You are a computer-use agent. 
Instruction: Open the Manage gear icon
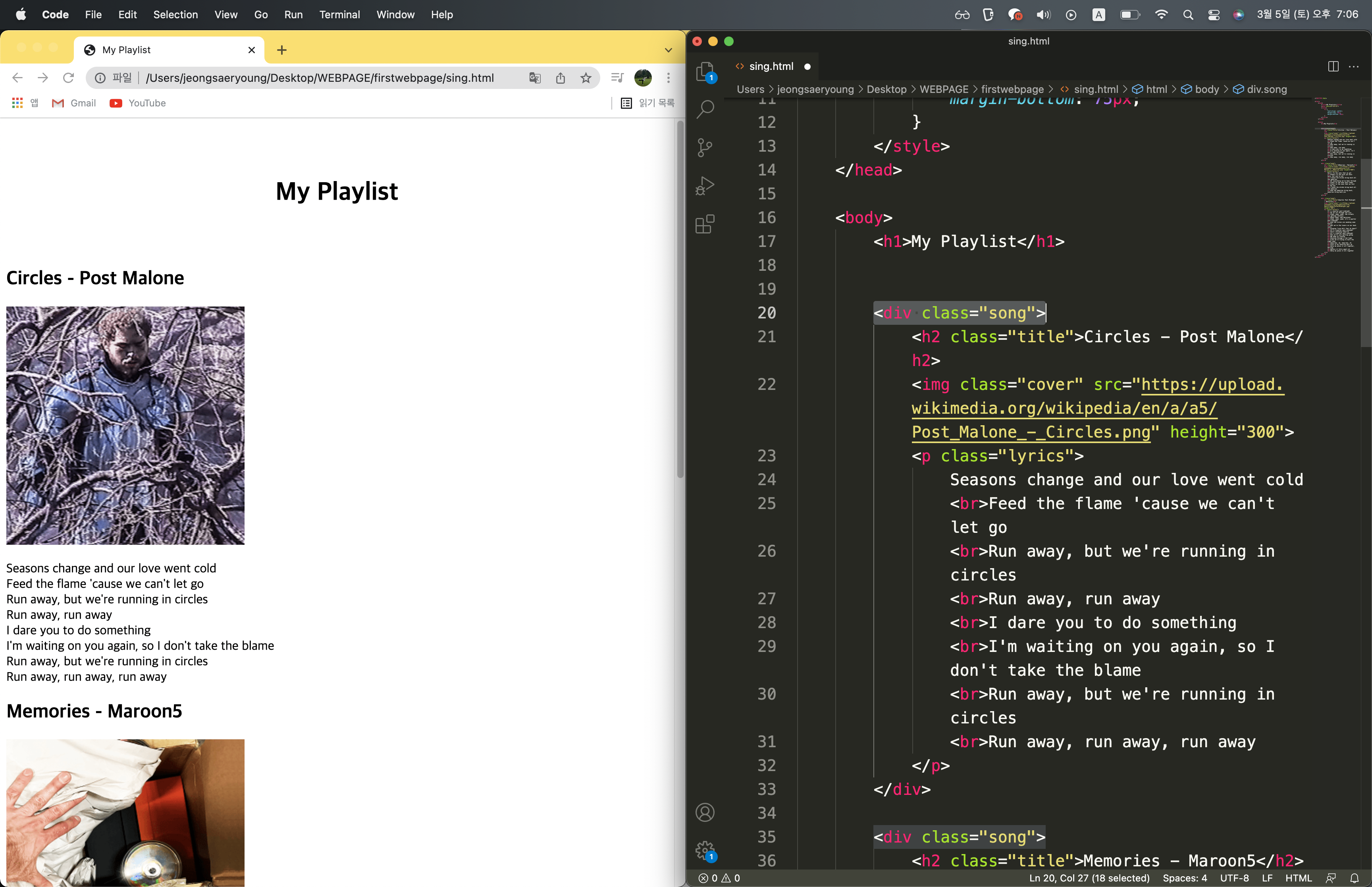click(x=705, y=850)
